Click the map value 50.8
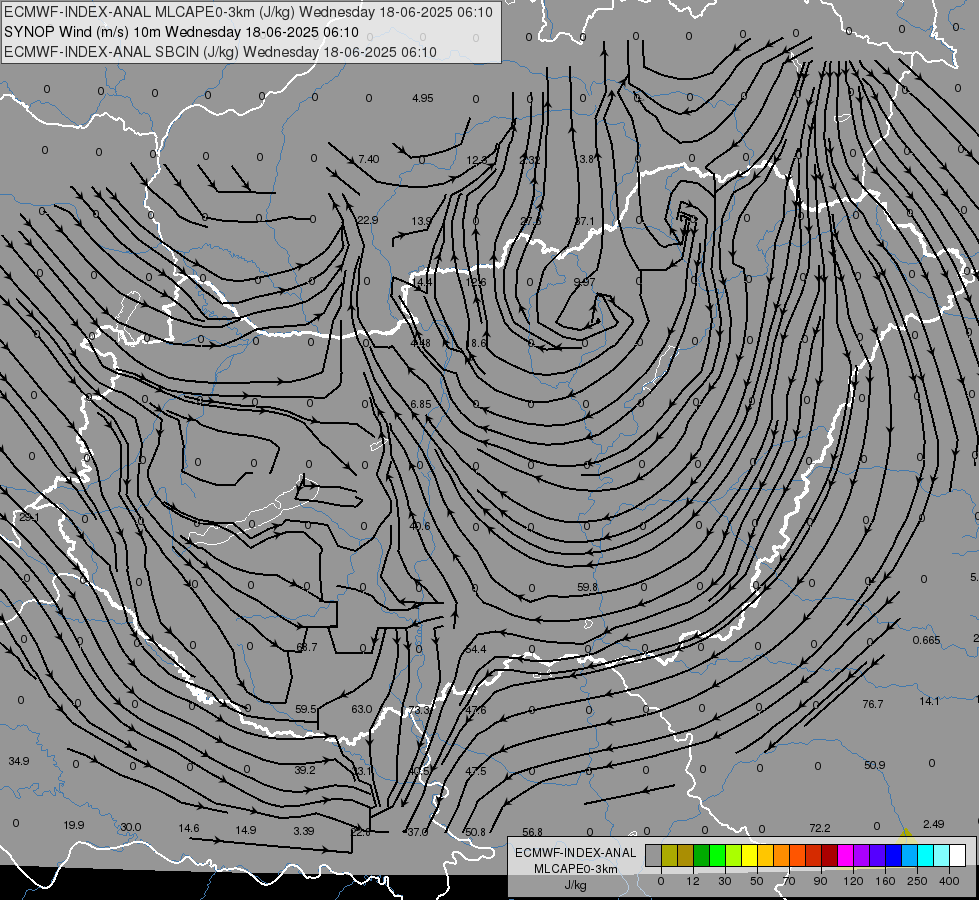 [476, 832]
